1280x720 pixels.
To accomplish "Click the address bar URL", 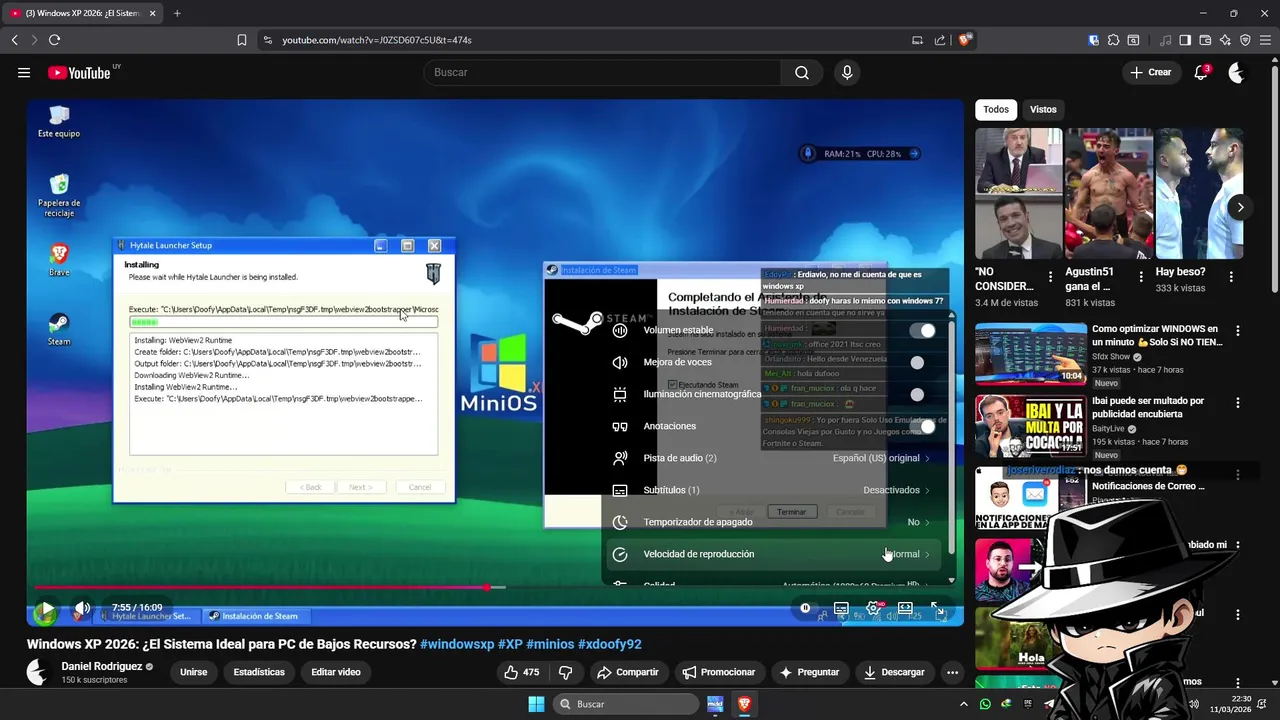I will (376, 40).
